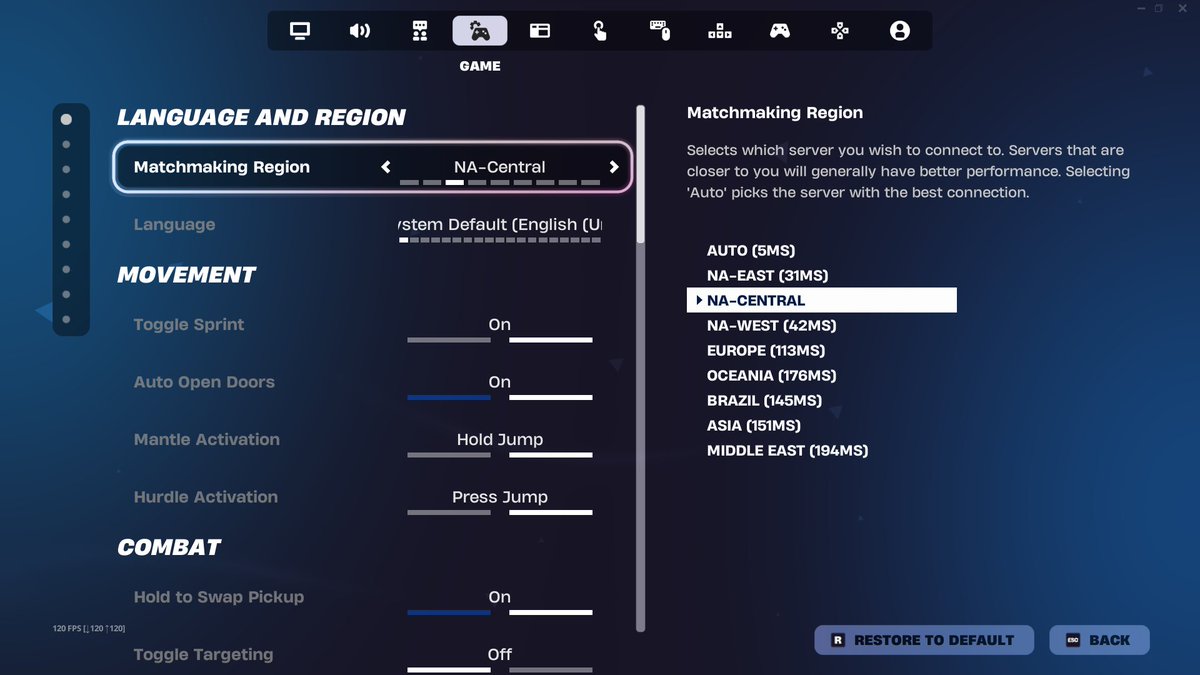
Task: Toggle the Toggle Targeting Off setting
Action: tap(500, 659)
